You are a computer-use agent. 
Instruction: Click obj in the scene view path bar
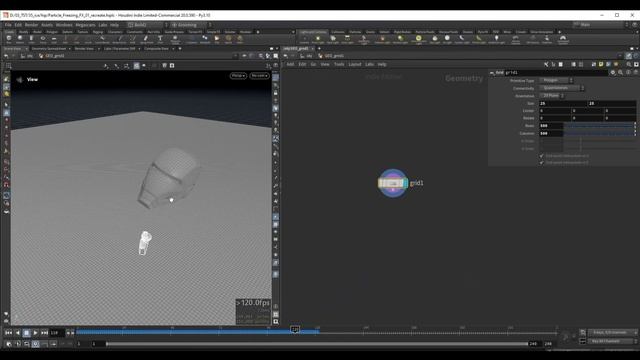[30, 56]
